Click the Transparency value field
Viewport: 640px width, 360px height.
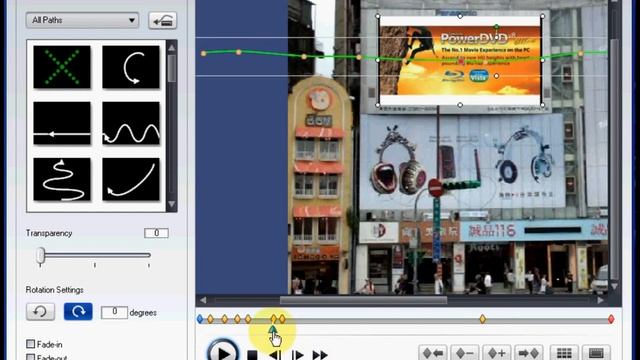tap(156, 233)
